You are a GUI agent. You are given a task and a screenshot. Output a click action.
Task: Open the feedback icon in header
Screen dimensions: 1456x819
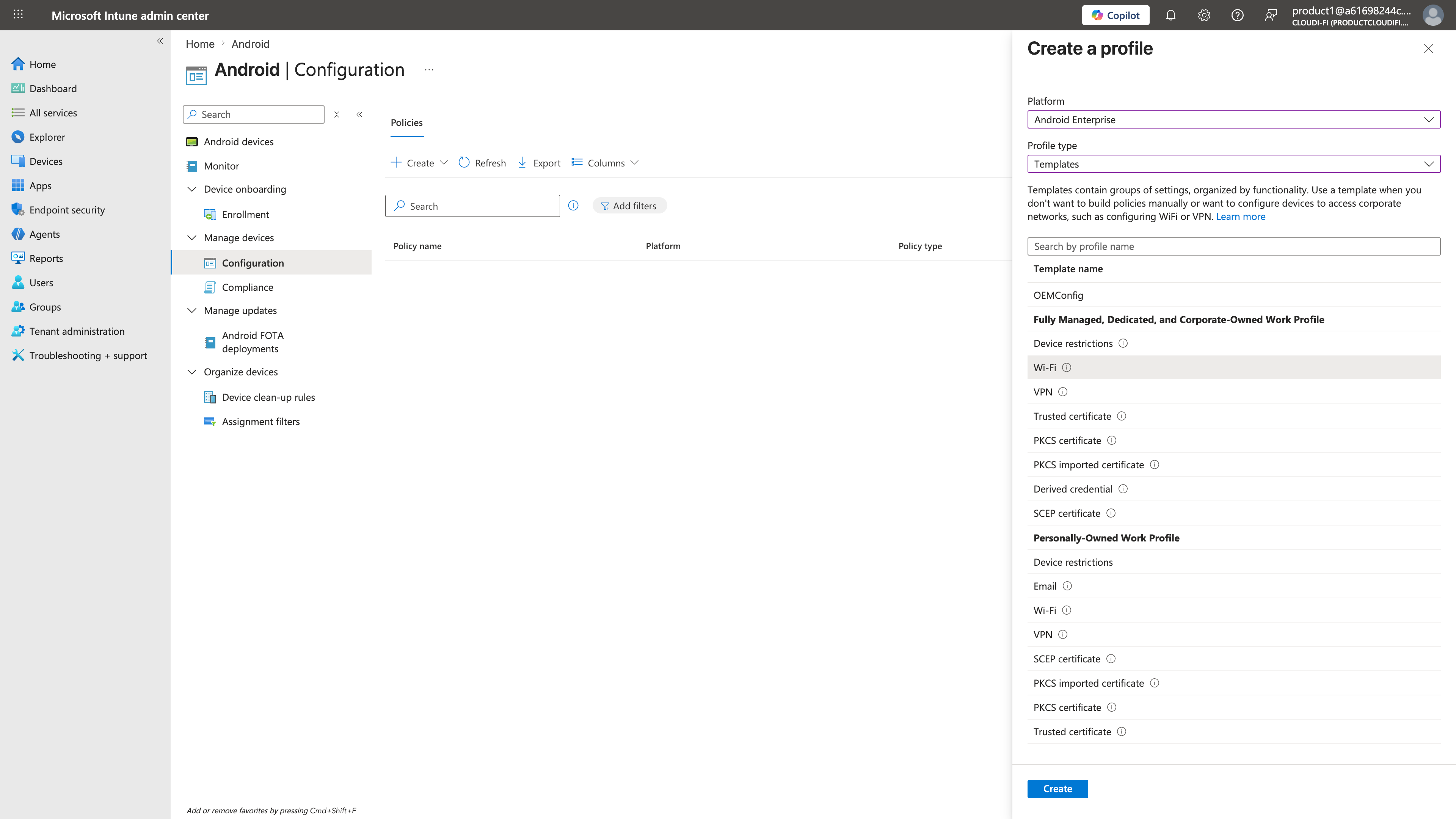point(1271,15)
